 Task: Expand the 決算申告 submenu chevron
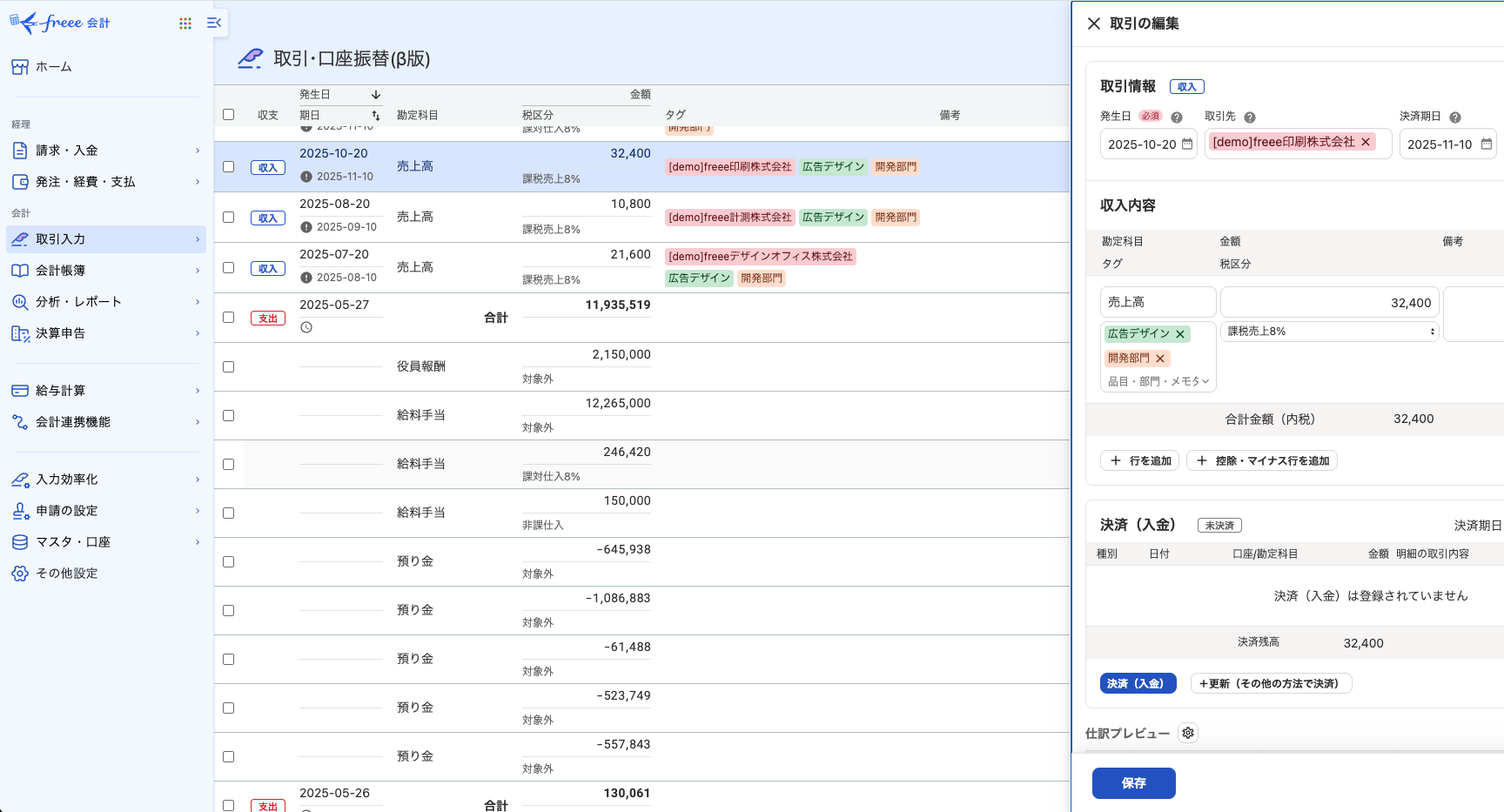[198, 333]
